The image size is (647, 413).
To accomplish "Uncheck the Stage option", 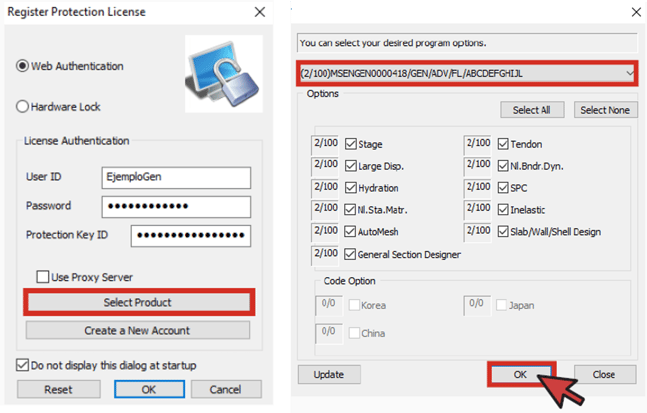I will [x=351, y=144].
